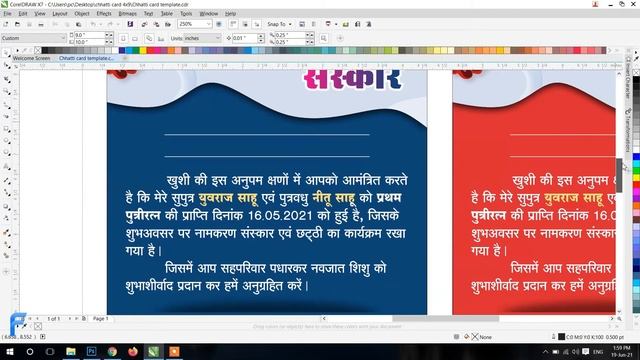Pick the yellow swatch in color palette
The image size is (640, 360).
pyautogui.click(x=143, y=50)
